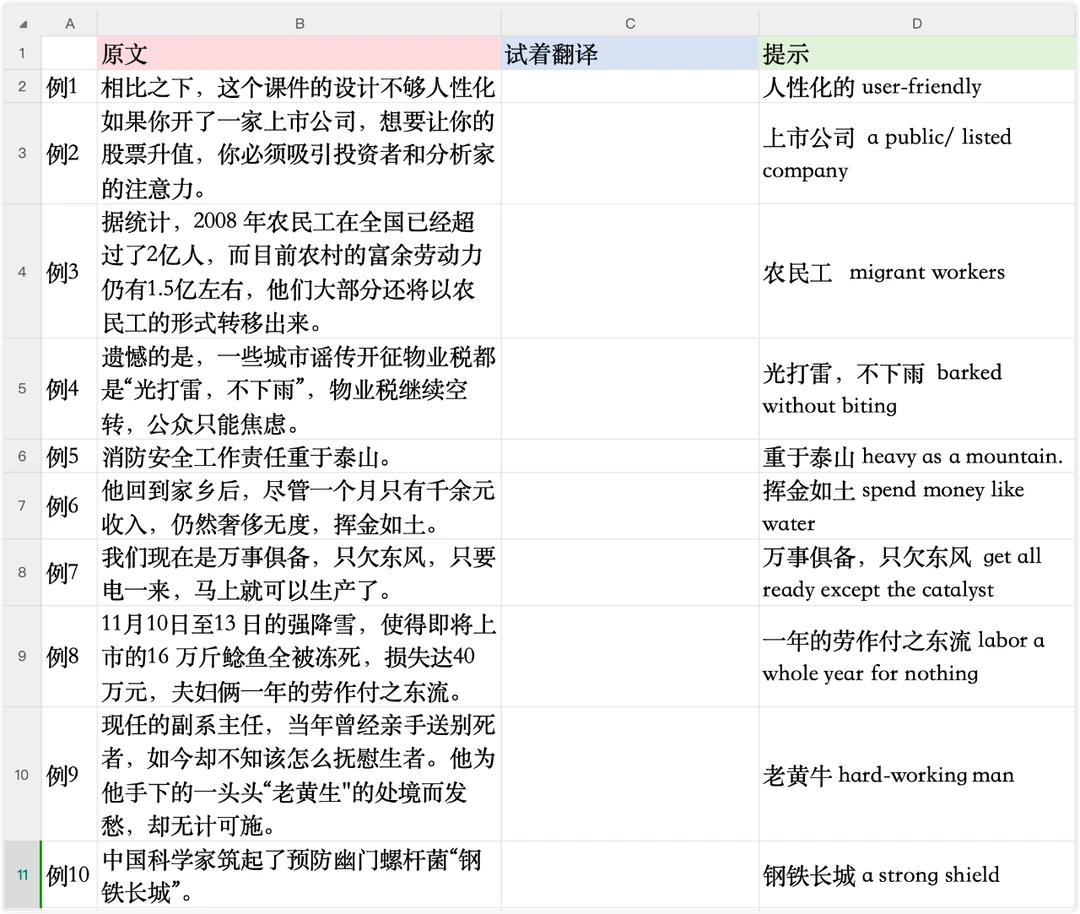Click the cell labeled 例1

click(x=69, y=87)
